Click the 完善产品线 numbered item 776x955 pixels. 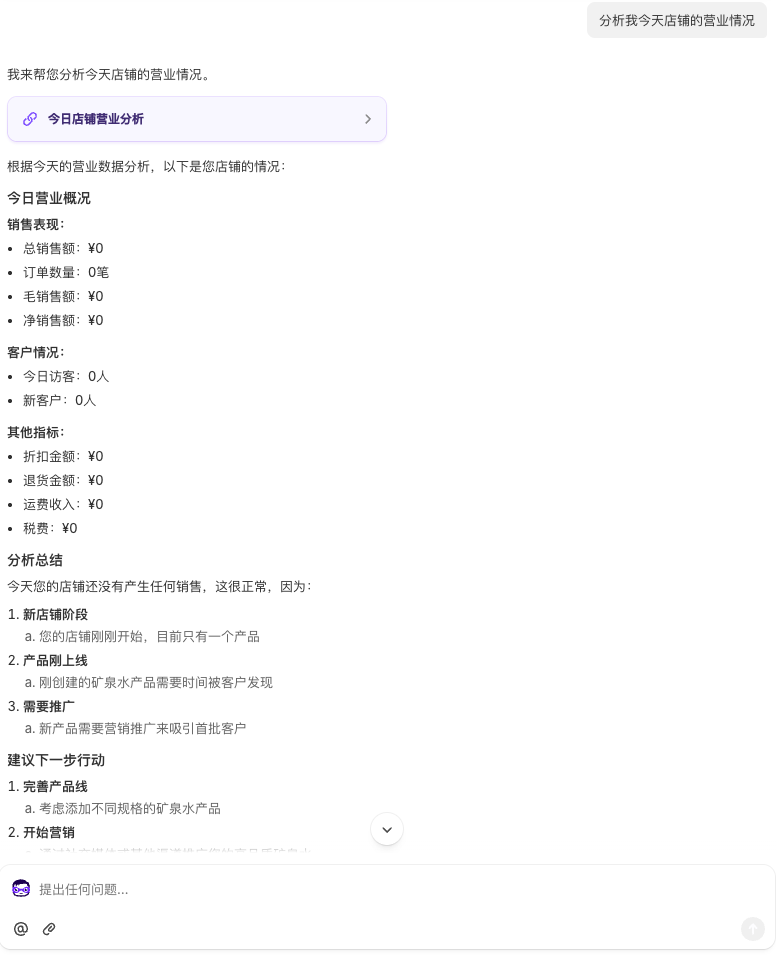pyautogui.click(x=55, y=786)
